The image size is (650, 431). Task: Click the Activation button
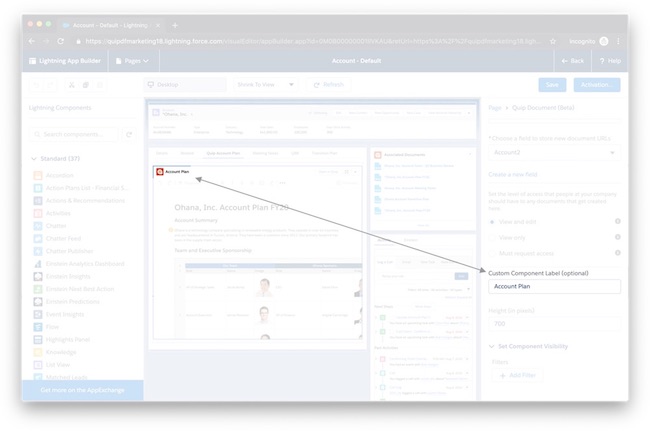point(597,85)
